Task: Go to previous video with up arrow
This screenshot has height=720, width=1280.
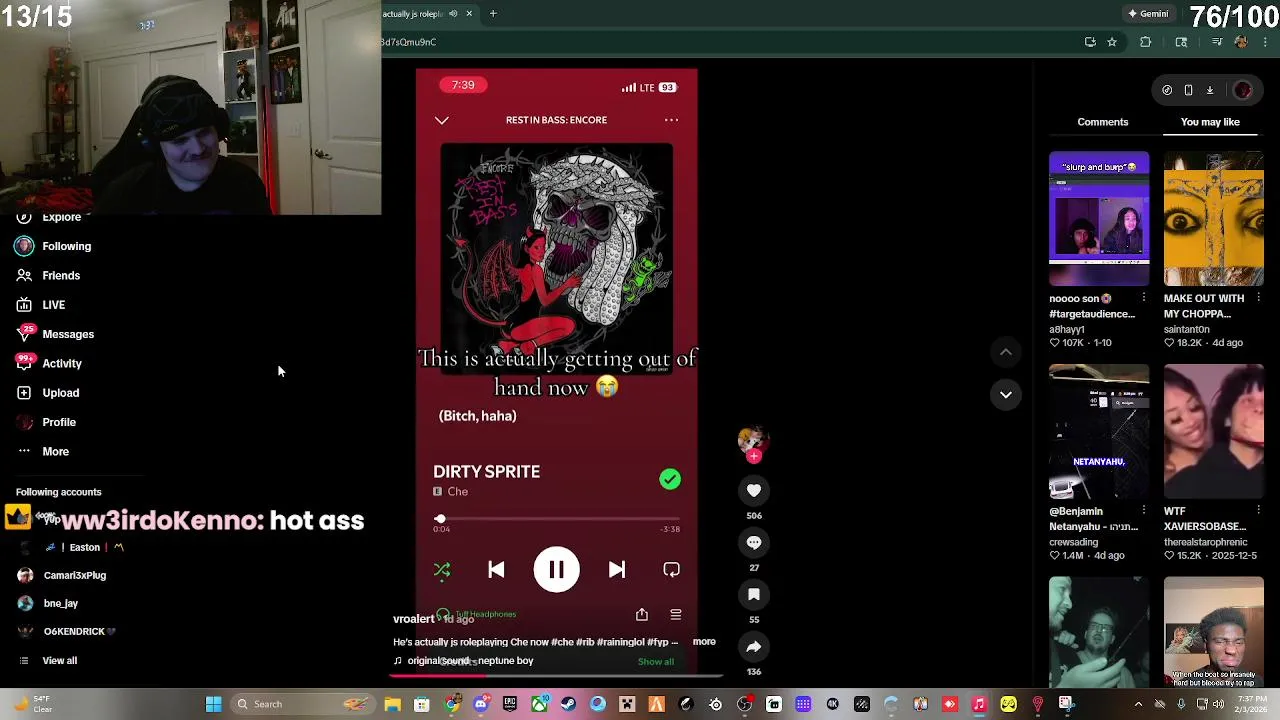Action: [x=1006, y=352]
